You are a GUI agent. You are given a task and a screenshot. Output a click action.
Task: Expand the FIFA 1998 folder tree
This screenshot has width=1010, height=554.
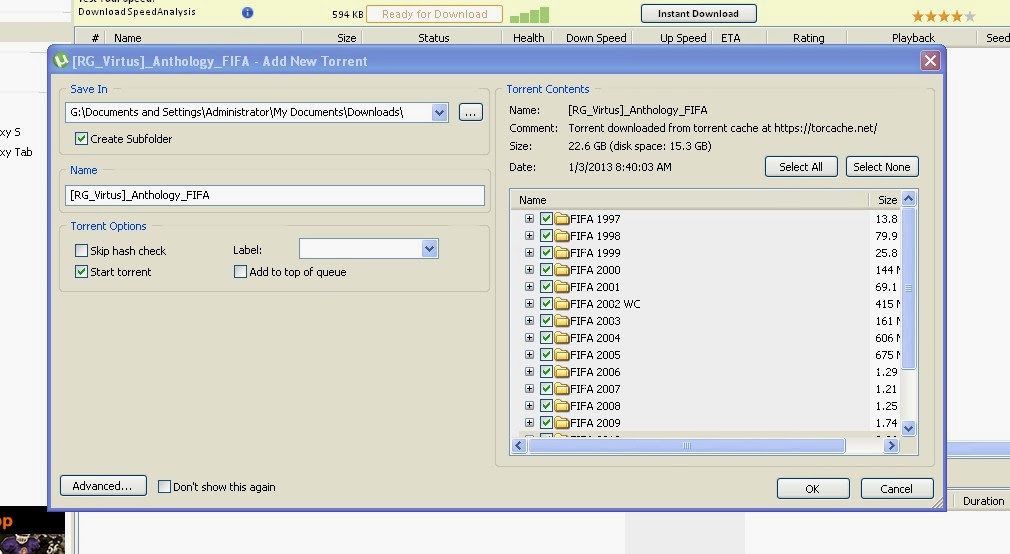[529, 236]
